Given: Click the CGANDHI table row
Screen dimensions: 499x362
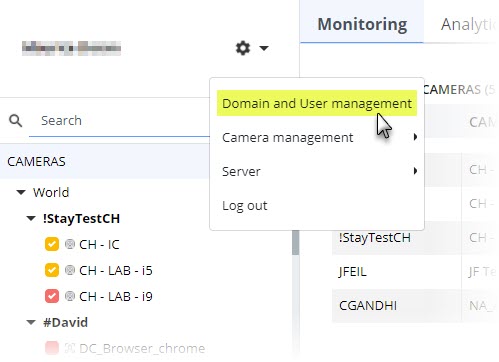Looking at the screenshot, I should point(413,306).
